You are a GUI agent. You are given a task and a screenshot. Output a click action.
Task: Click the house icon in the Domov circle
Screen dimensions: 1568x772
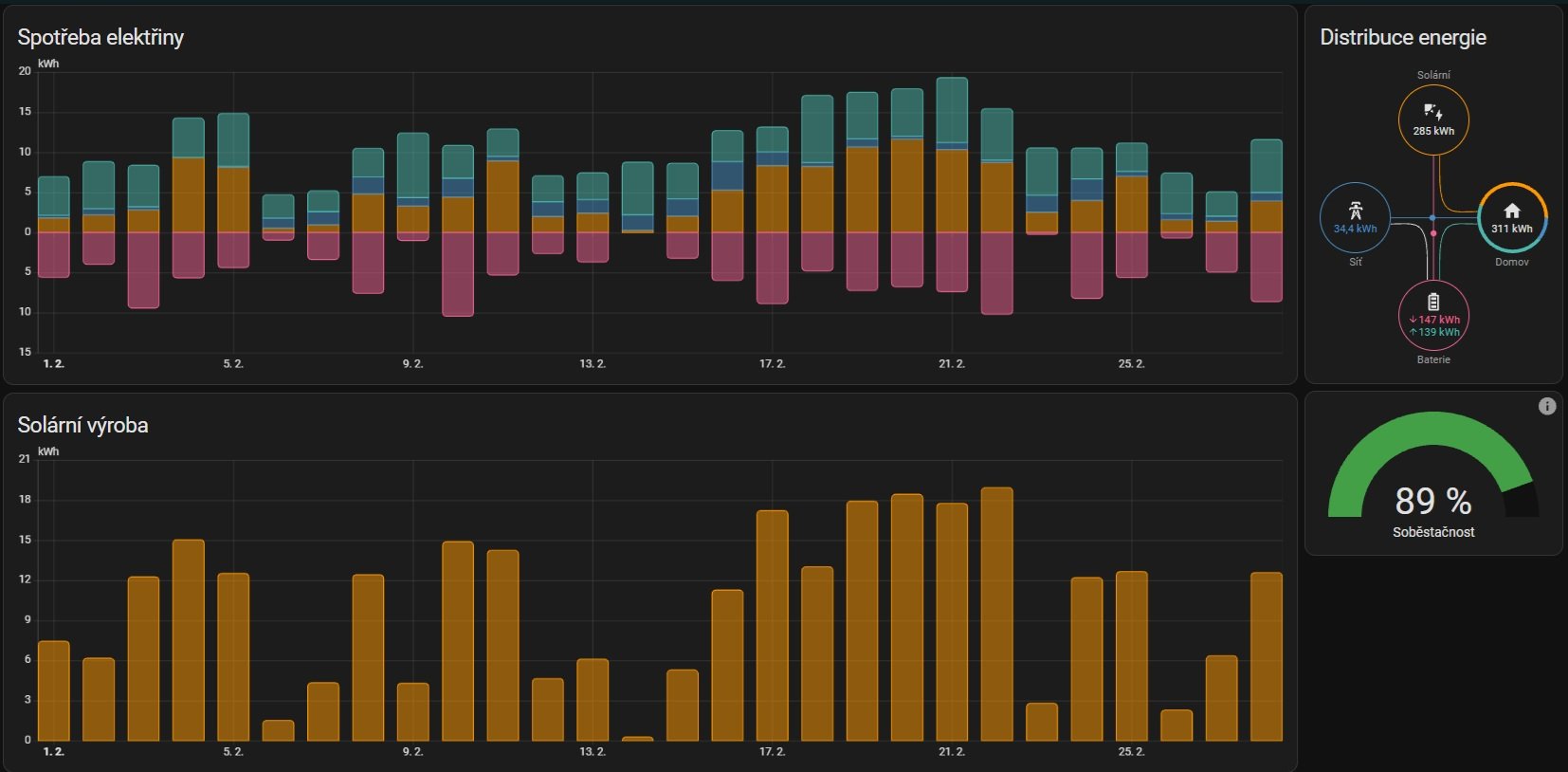1511,211
